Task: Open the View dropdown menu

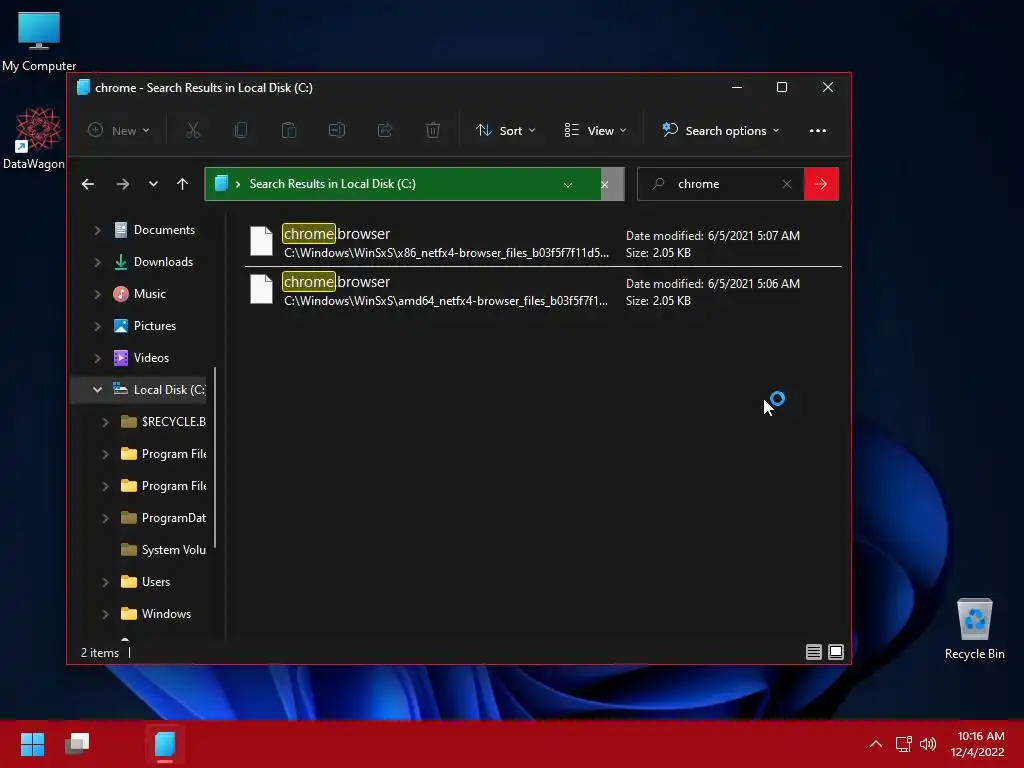Action: (595, 131)
